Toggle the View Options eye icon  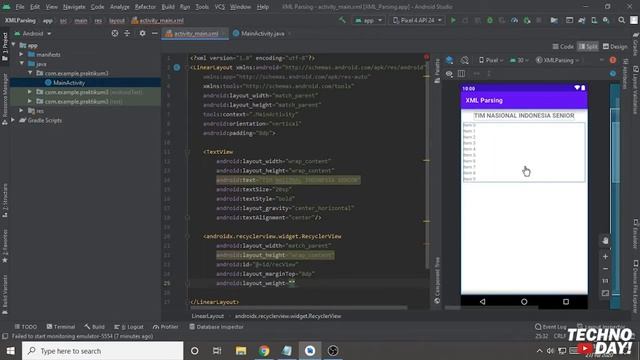click(x=449, y=73)
